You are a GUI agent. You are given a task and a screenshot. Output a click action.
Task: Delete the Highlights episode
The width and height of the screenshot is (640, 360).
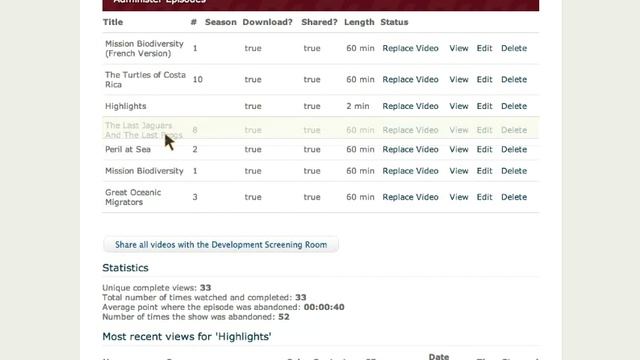(514, 106)
